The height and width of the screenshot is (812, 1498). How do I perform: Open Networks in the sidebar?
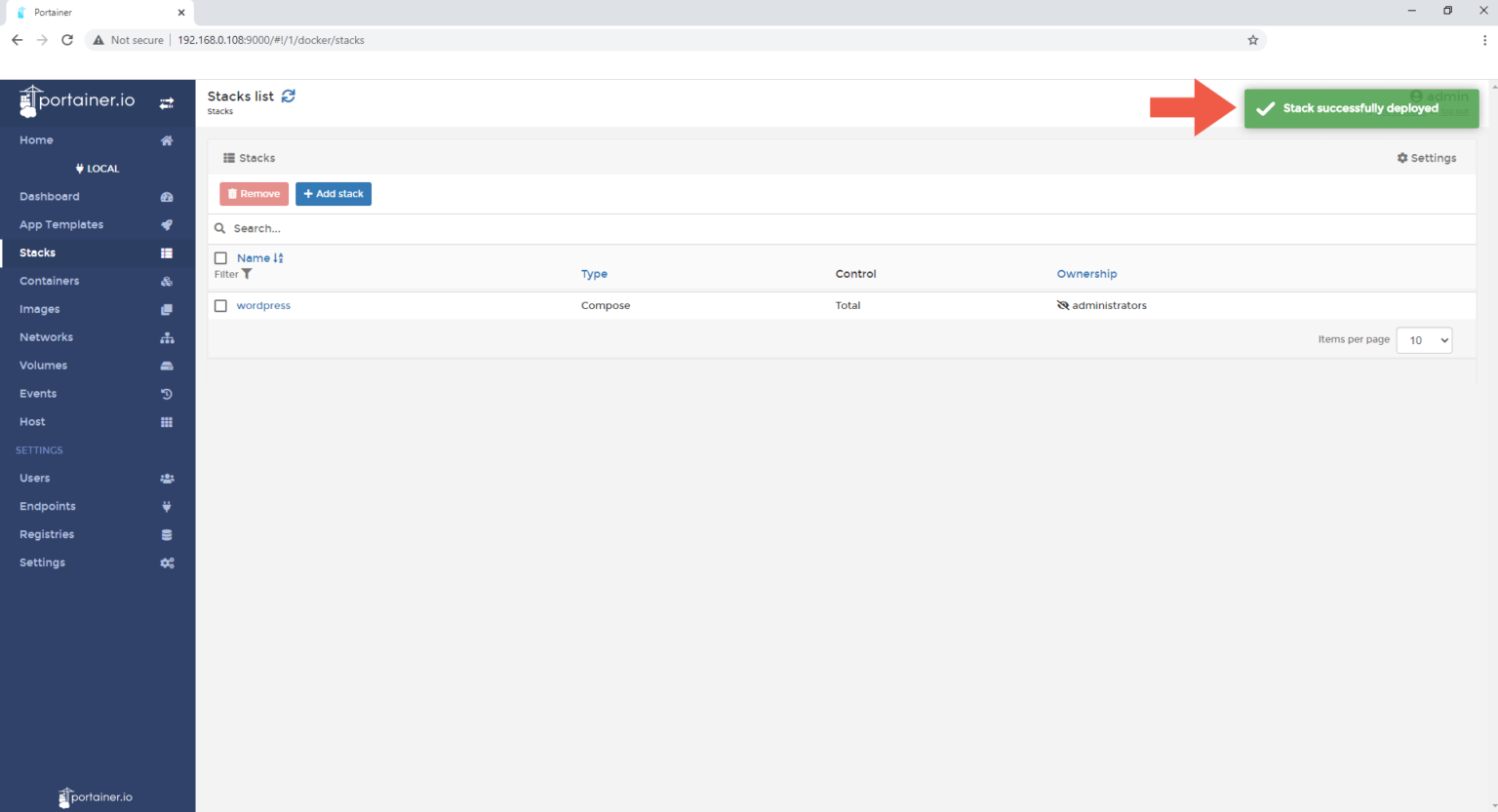coord(47,338)
